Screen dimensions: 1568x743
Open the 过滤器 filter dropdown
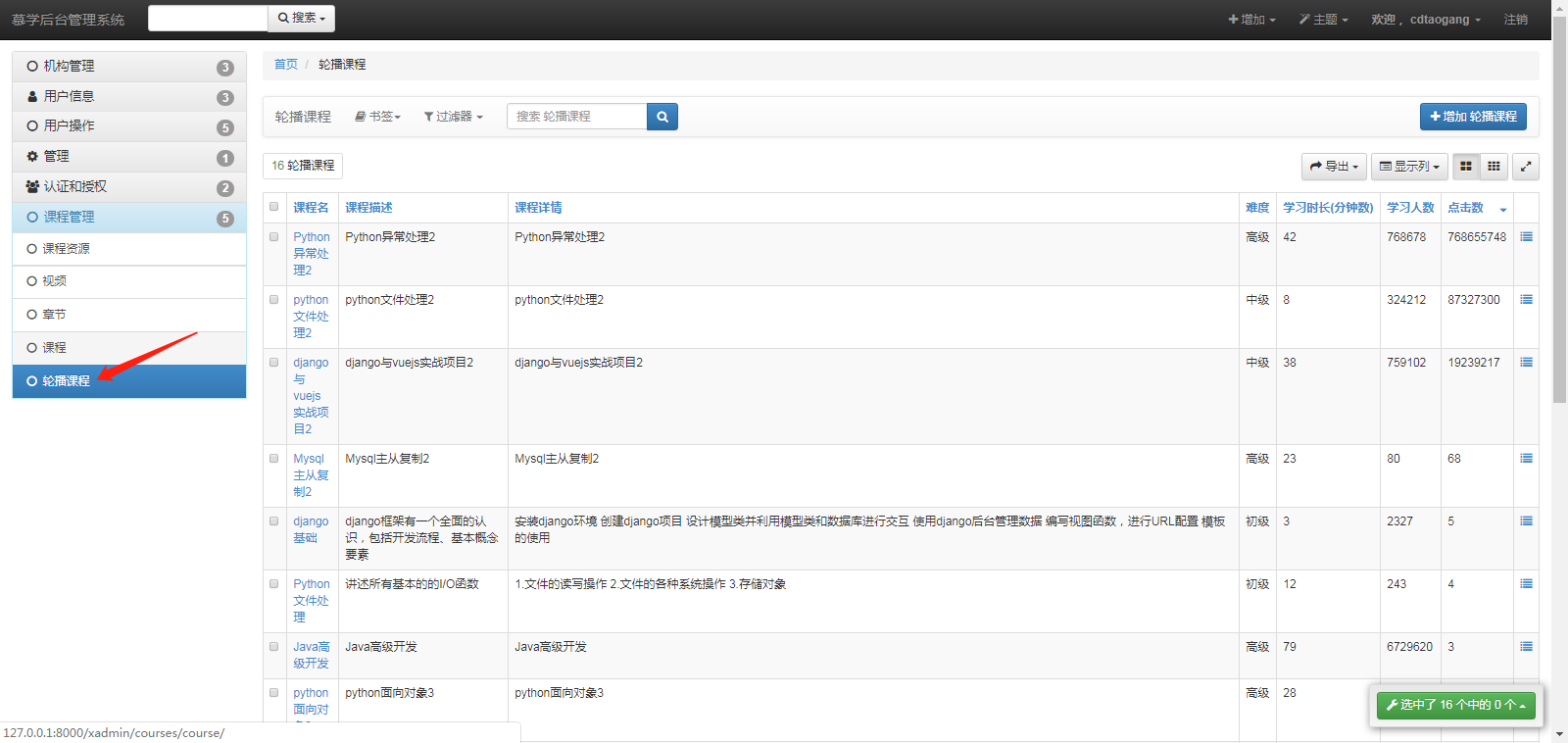(454, 117)
